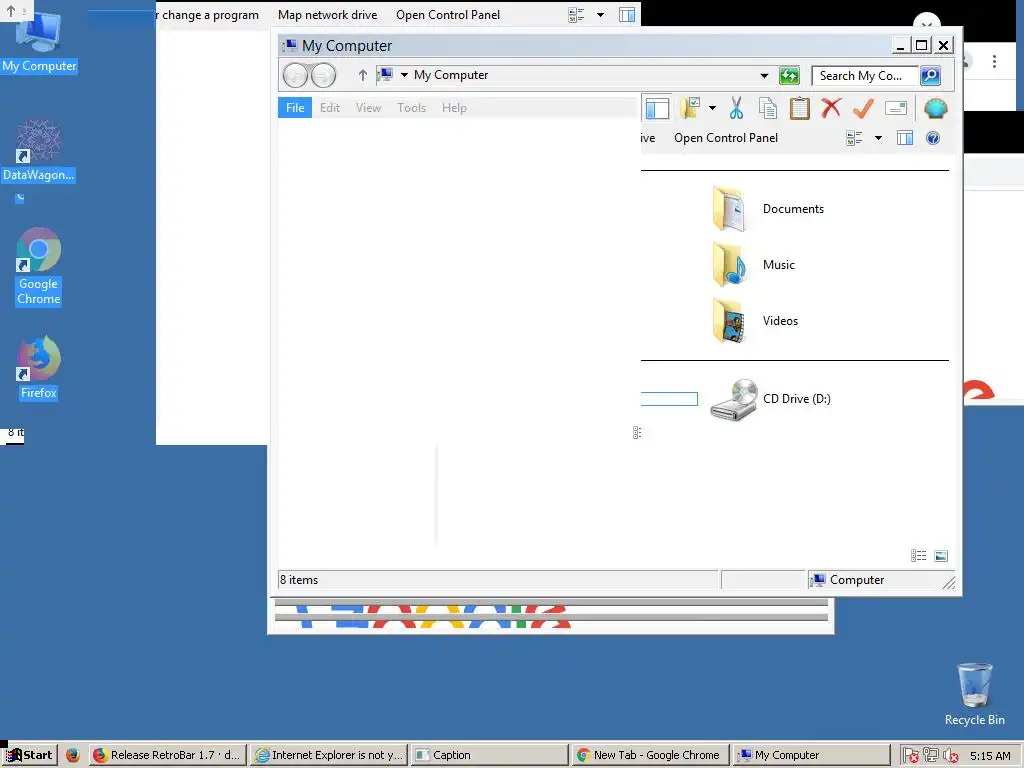Screen dimensions: 1024x768
Task: Click the Action Center flag tray icon
Action: click(x=910, y=756)
